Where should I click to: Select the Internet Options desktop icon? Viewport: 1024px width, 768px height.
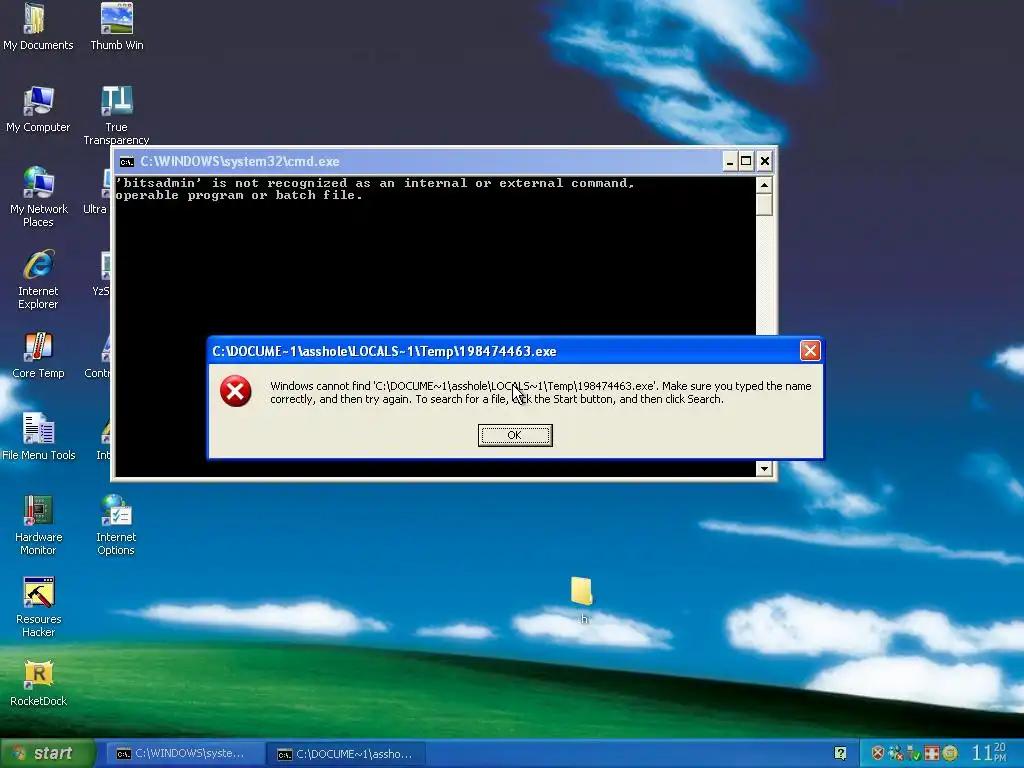click(116, 525)
